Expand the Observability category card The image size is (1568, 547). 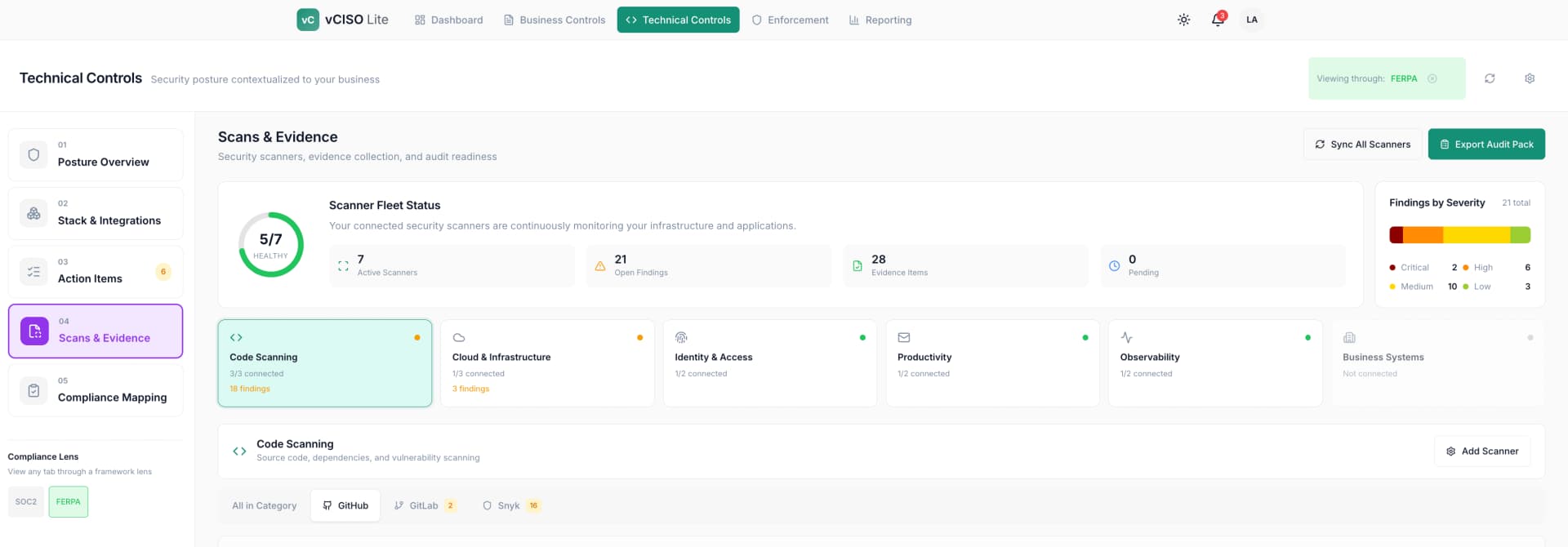point(1214,362)
